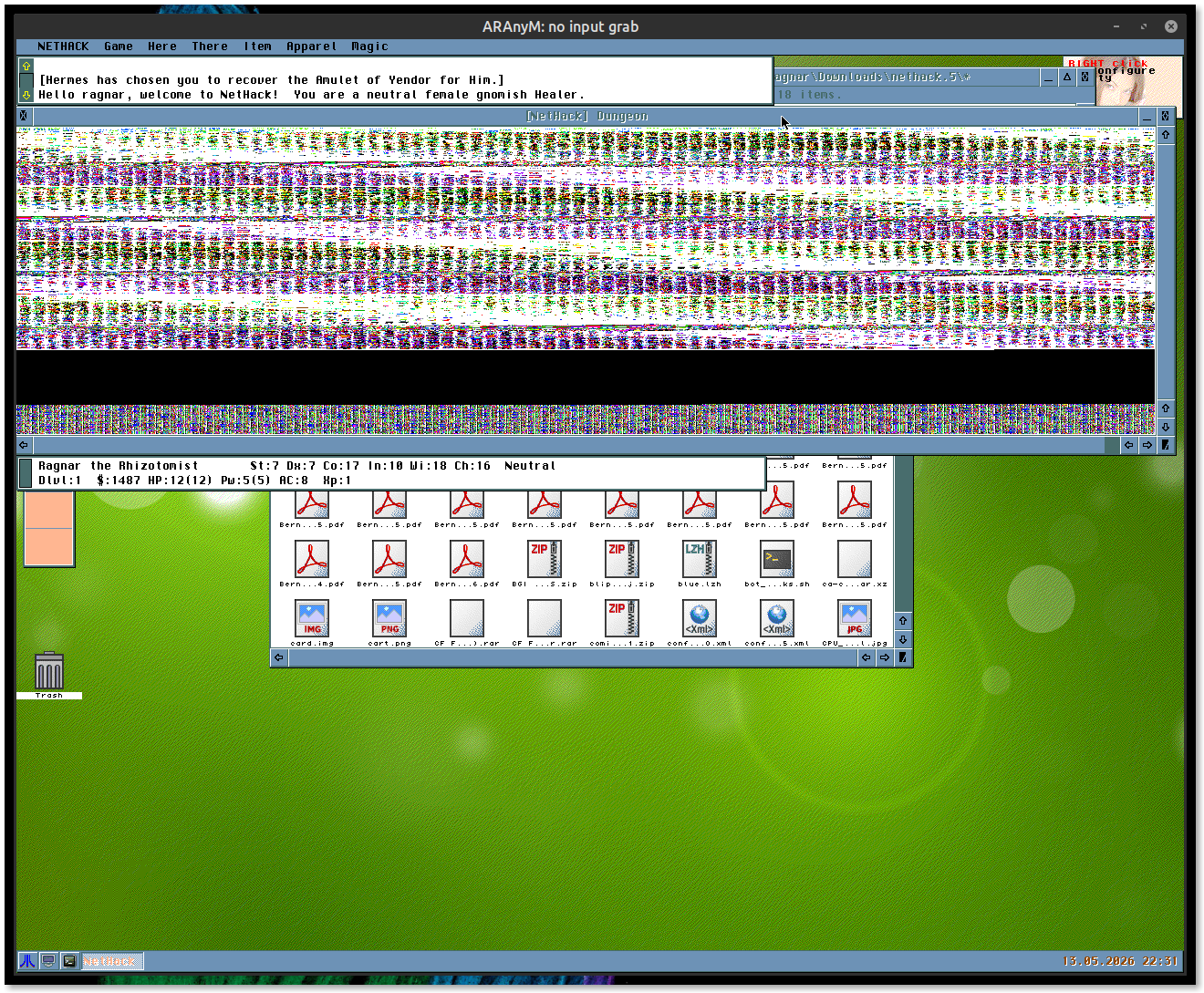1204x993 pixels.
Task: Click the file window's horizontal scrollbar track
Action: coord(573,657)
